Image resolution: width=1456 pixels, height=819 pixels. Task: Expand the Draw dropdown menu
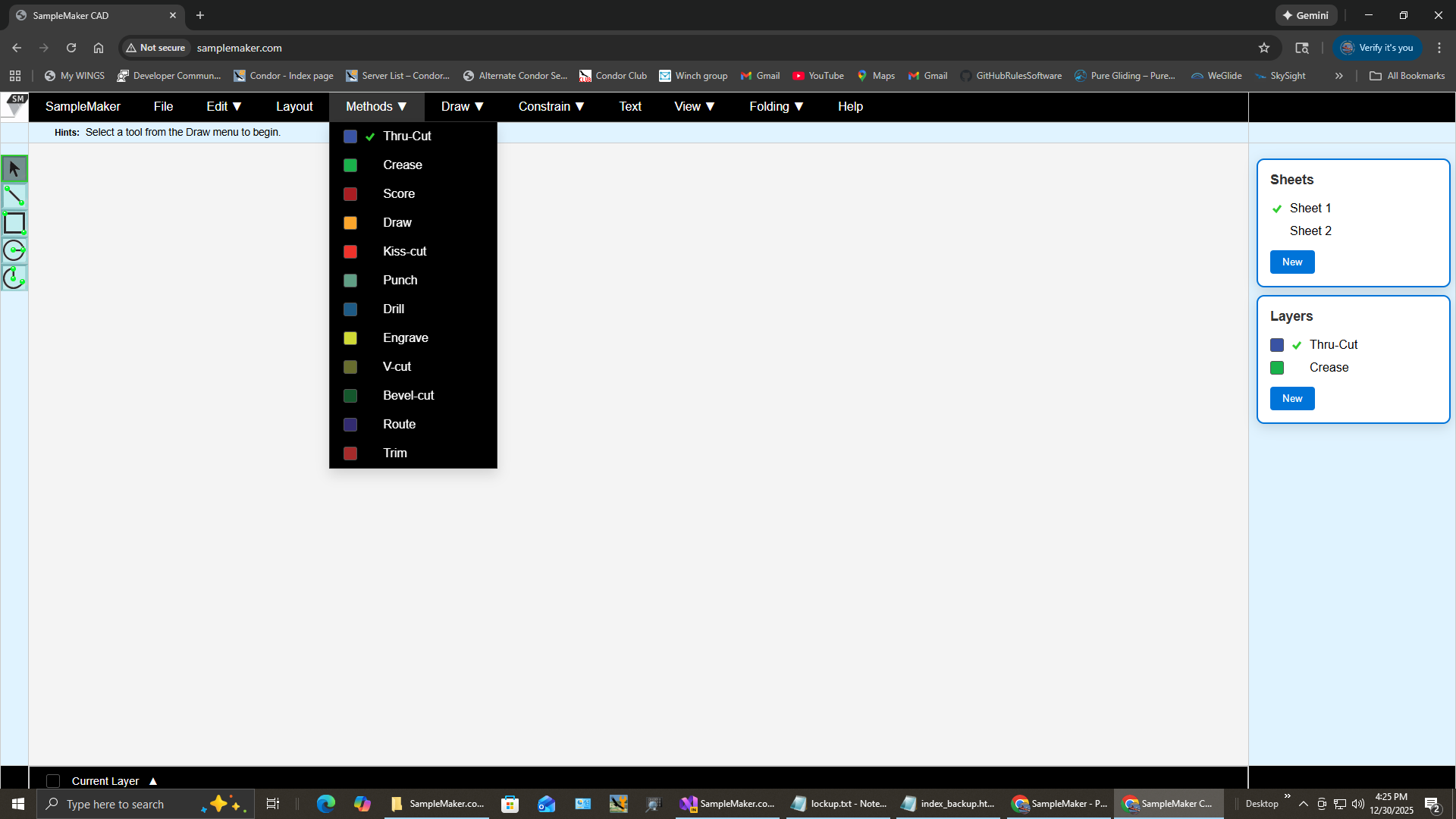coord(462,107)
